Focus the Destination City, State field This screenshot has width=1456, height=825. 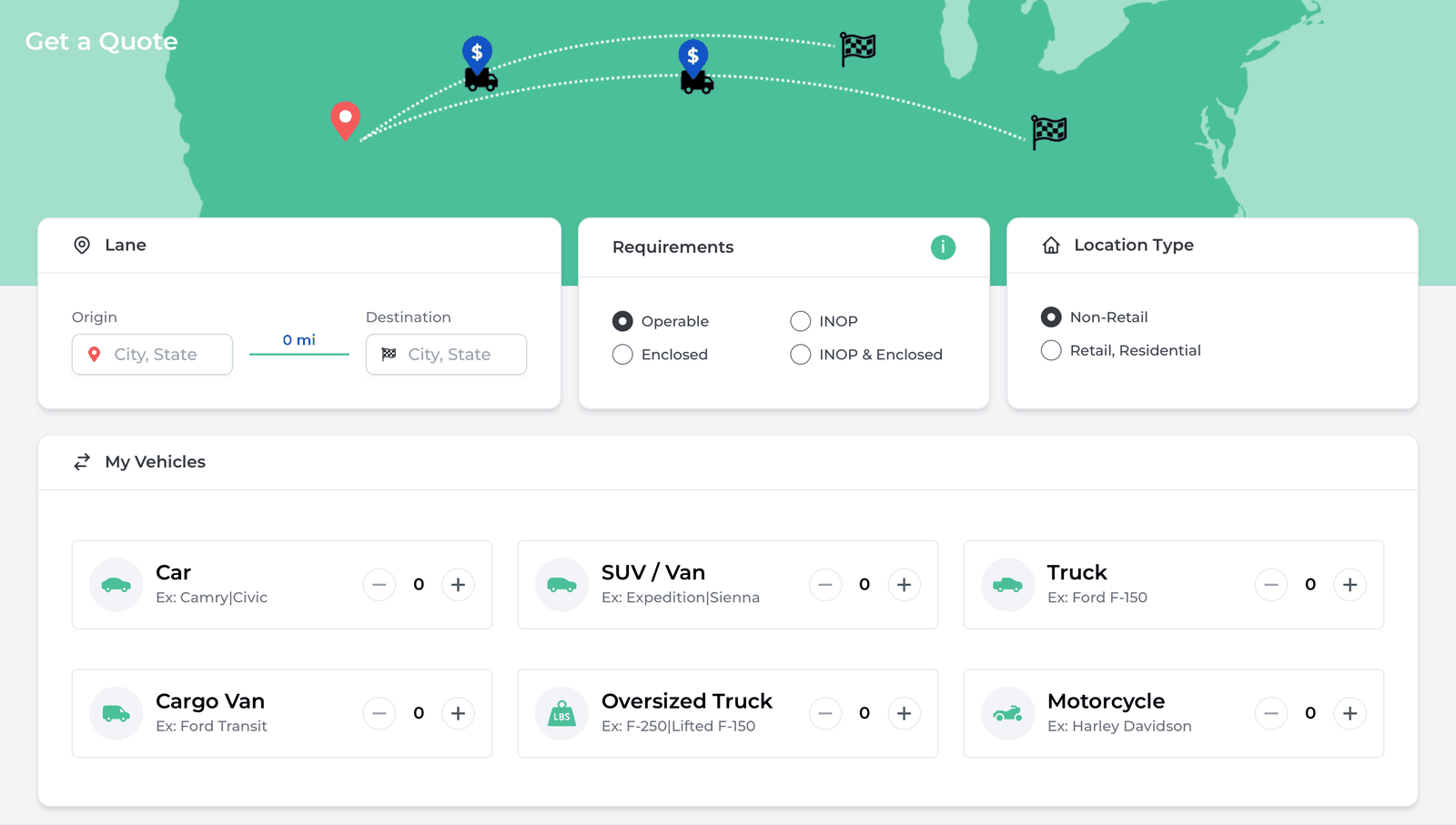click(x=446, y=355)
